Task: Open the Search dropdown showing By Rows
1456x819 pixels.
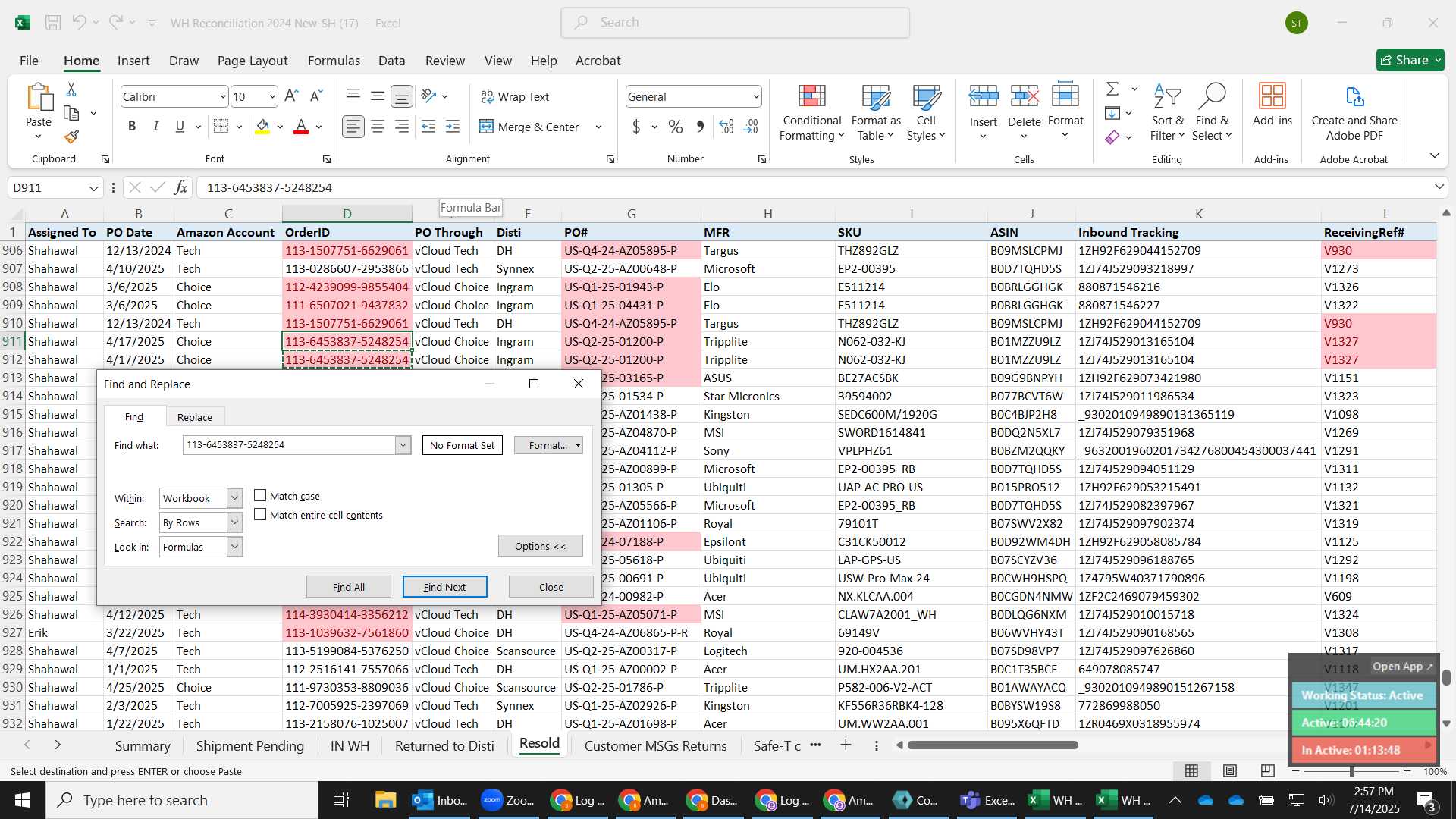Action: [x=235, y=522]
